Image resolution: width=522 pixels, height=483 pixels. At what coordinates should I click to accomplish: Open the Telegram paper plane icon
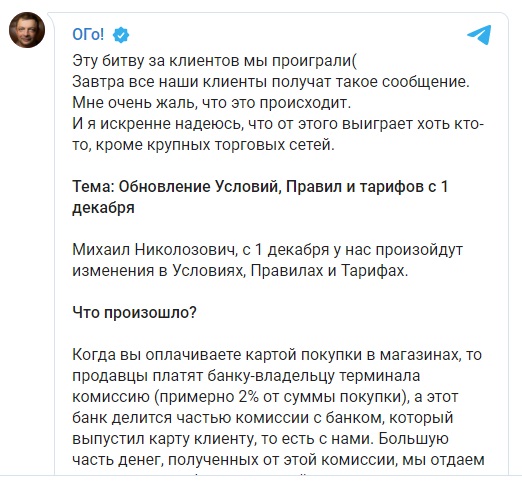coord(479,35)
